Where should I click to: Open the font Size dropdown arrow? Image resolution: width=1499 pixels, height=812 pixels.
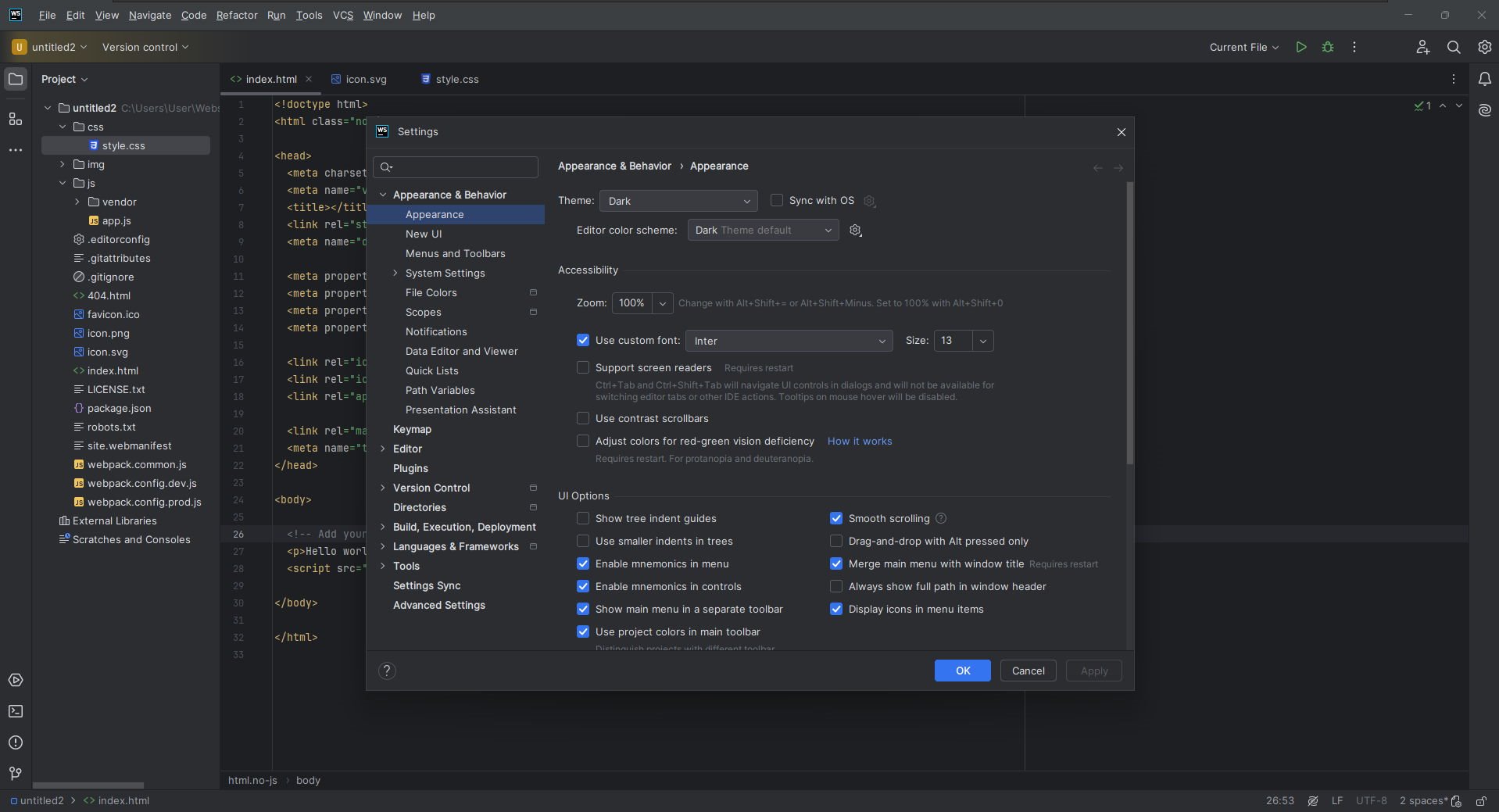[x=983, y=341]
